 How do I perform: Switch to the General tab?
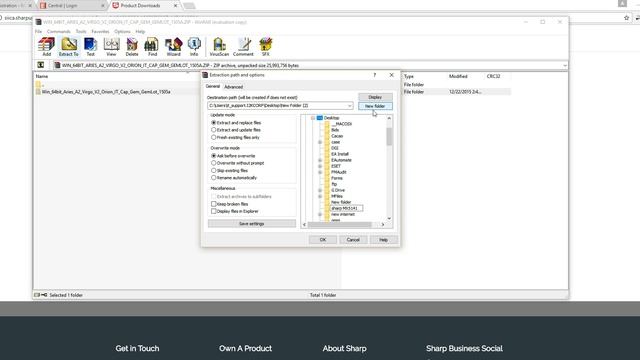coord(213,87)
